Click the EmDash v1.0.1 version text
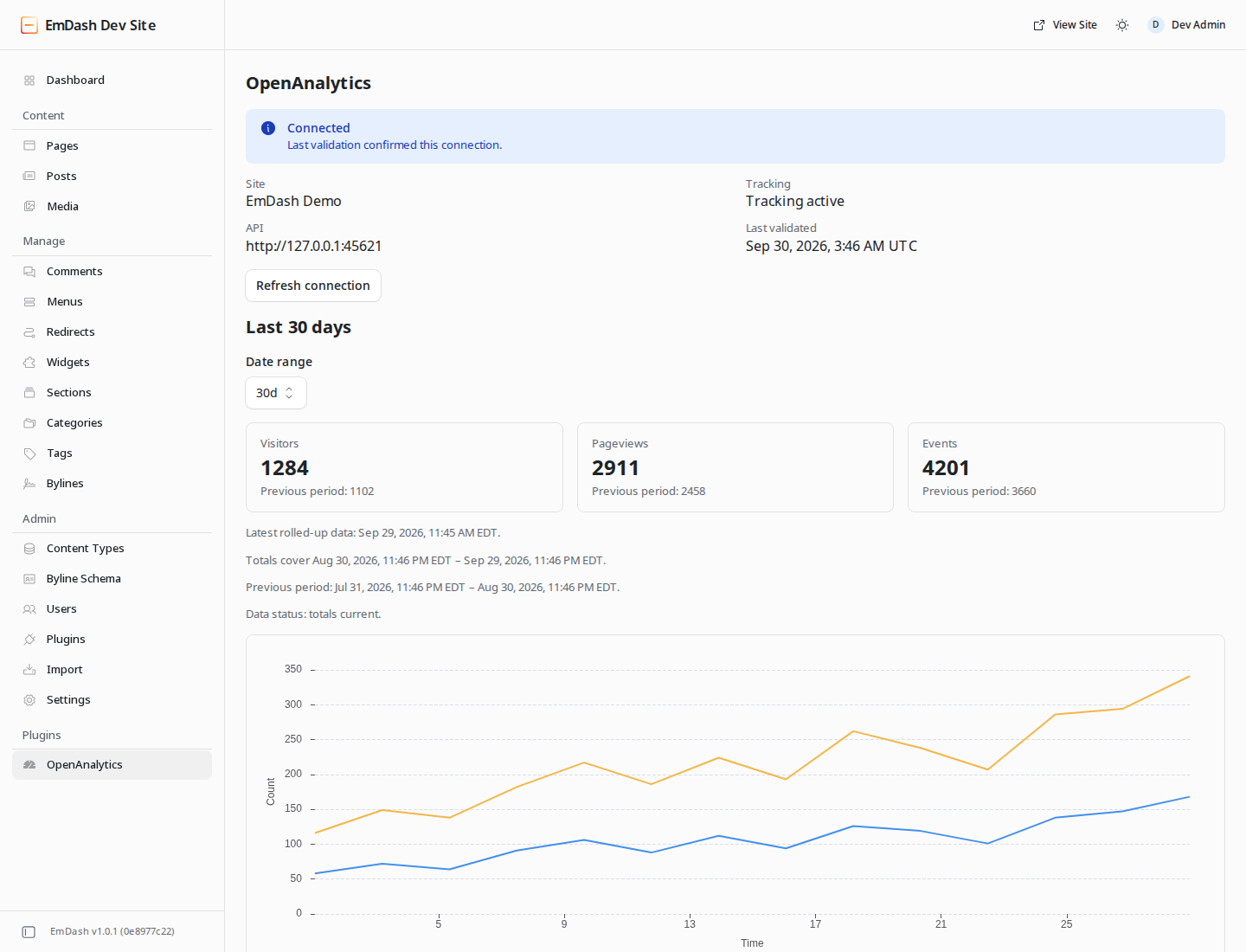 tap(112, 931)
